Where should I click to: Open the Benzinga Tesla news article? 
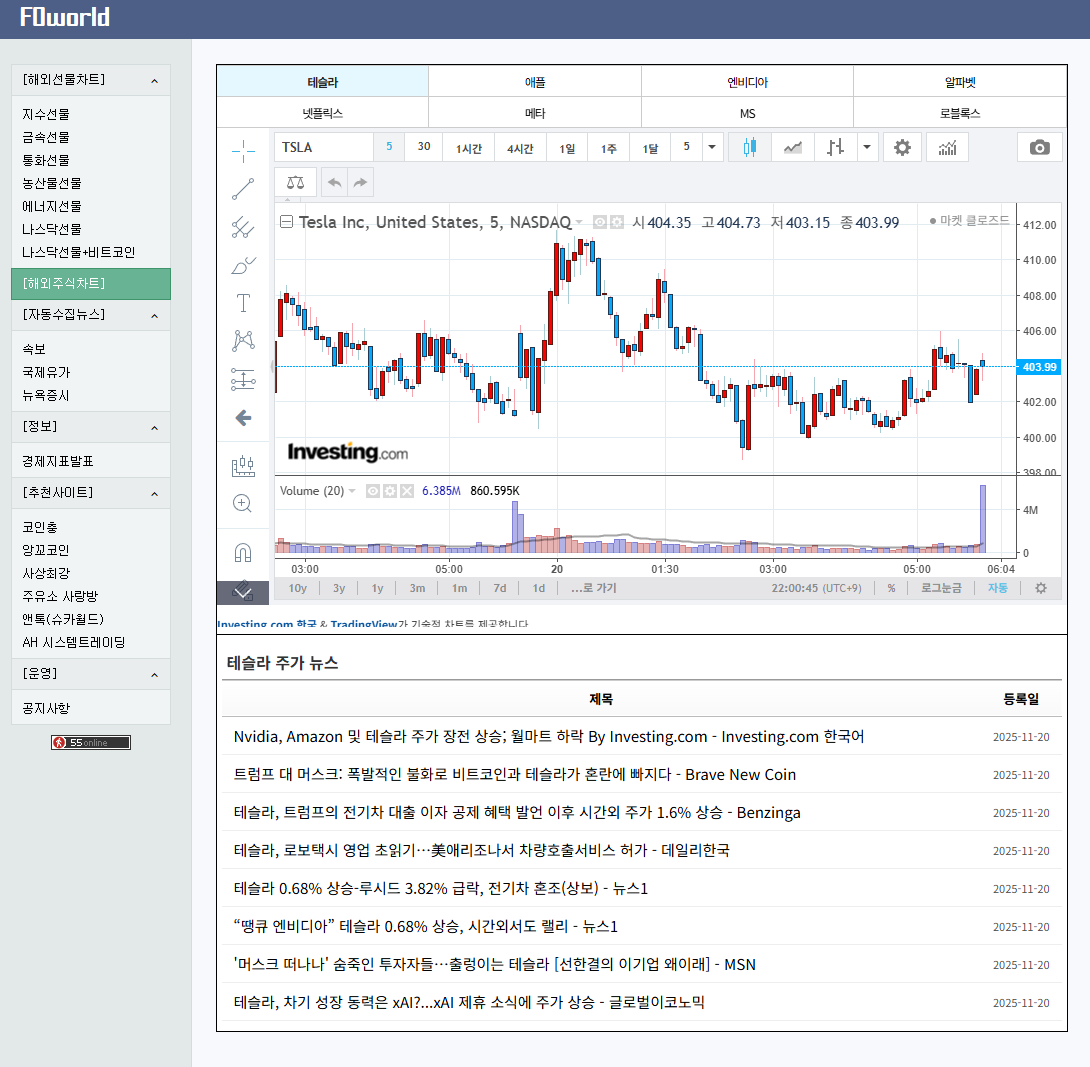pos(516,813)
